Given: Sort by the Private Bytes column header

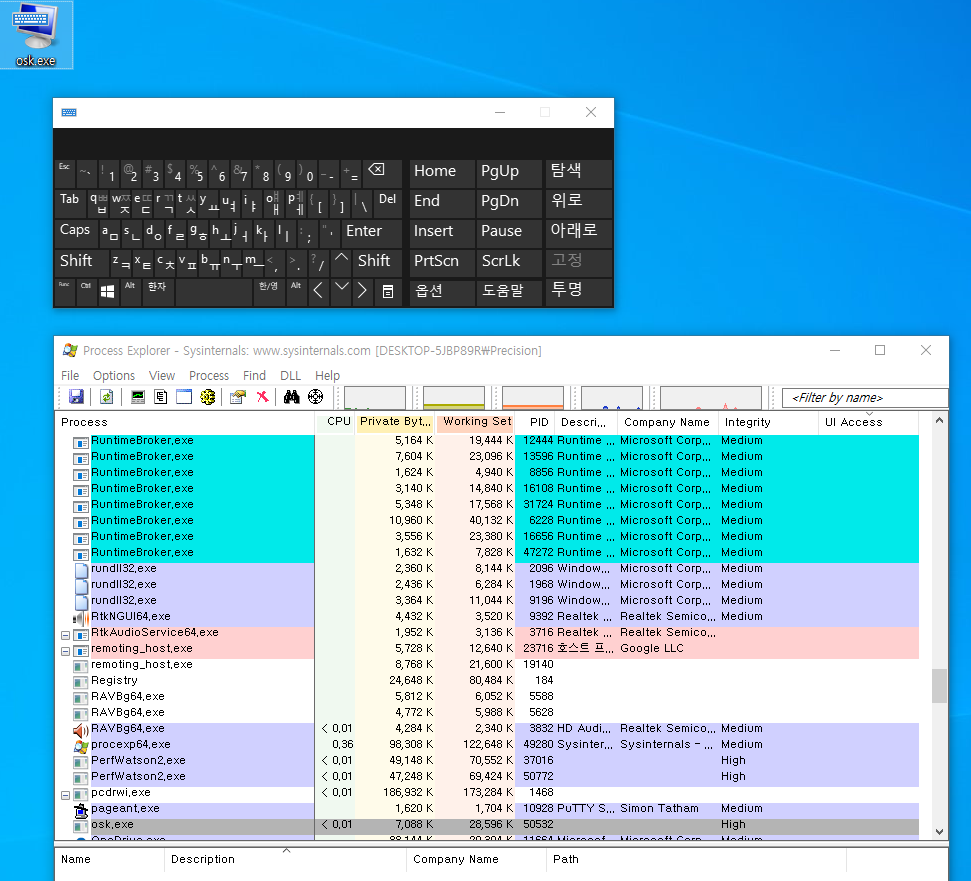Looking at the screenshot, I should click(x=395, y=422).
